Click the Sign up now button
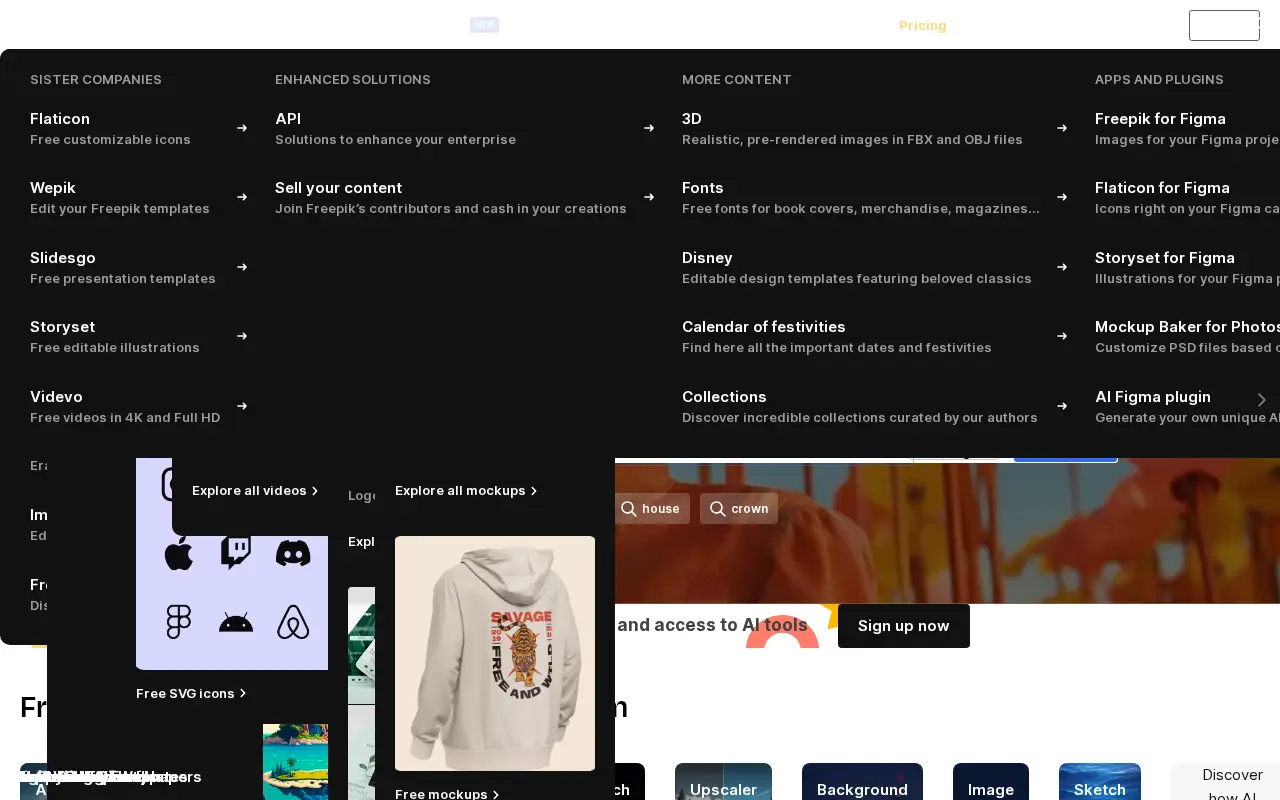Screen dimensions: 1280x800 click(904, 626)
